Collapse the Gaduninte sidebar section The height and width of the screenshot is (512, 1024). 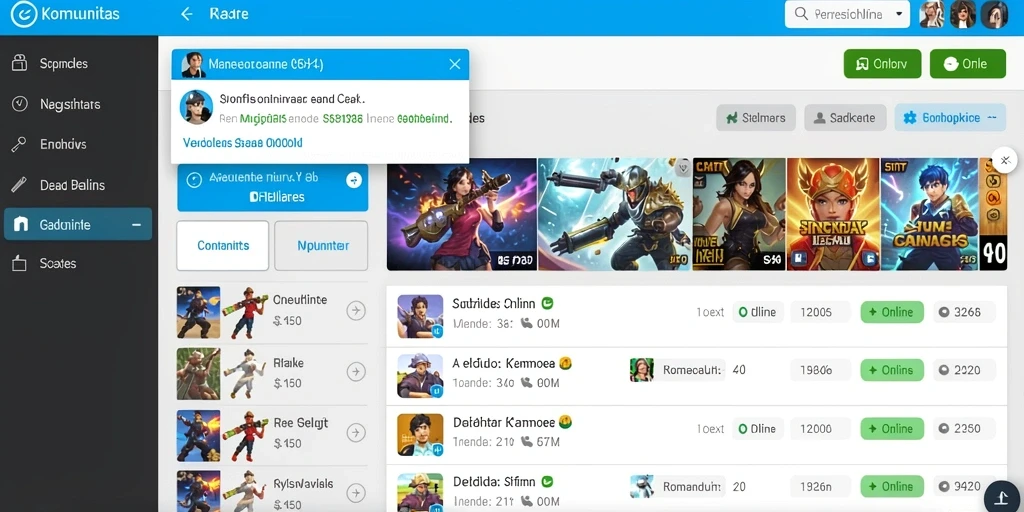tap(136, 225)
